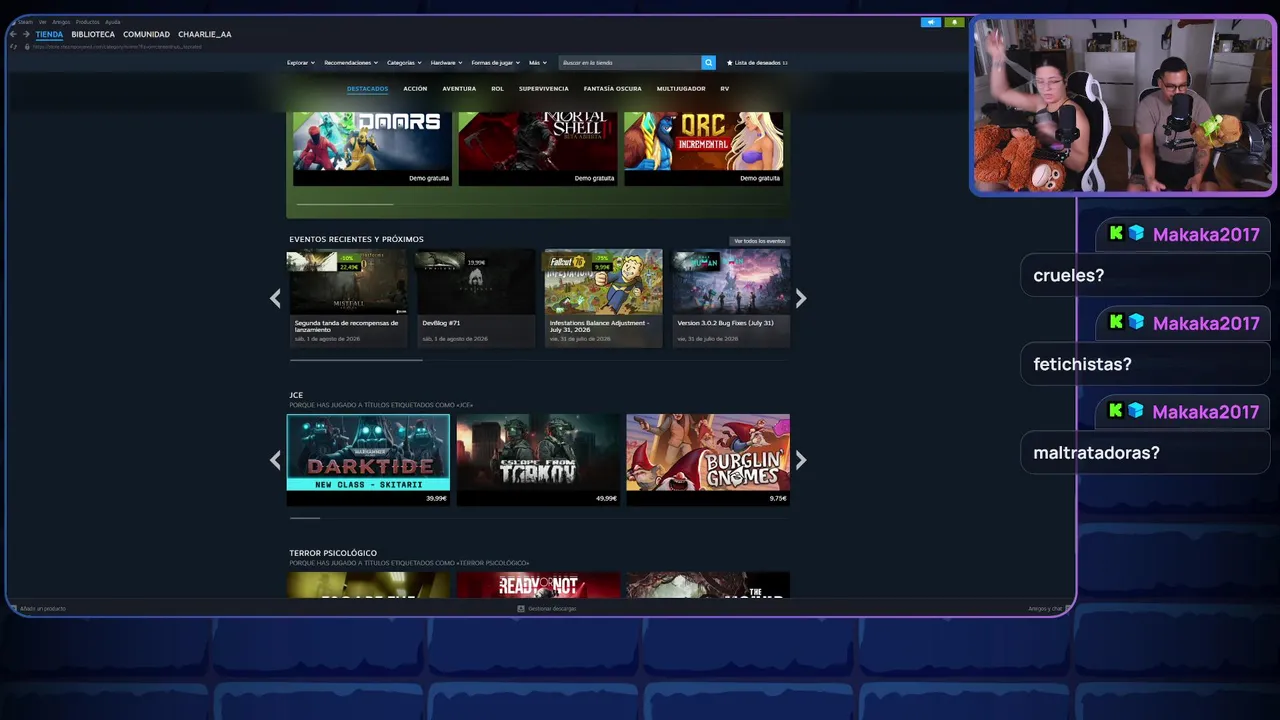
Task: Click the store page URL address
Action: tap(117, 46)
